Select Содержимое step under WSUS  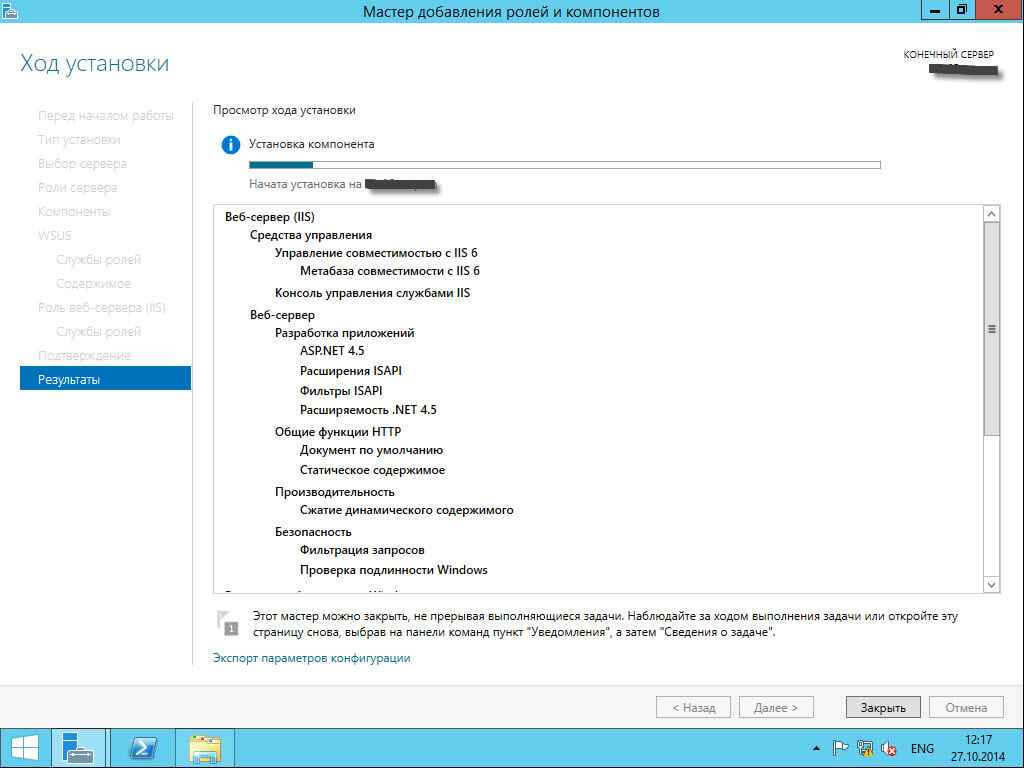(x=93, y=283)
